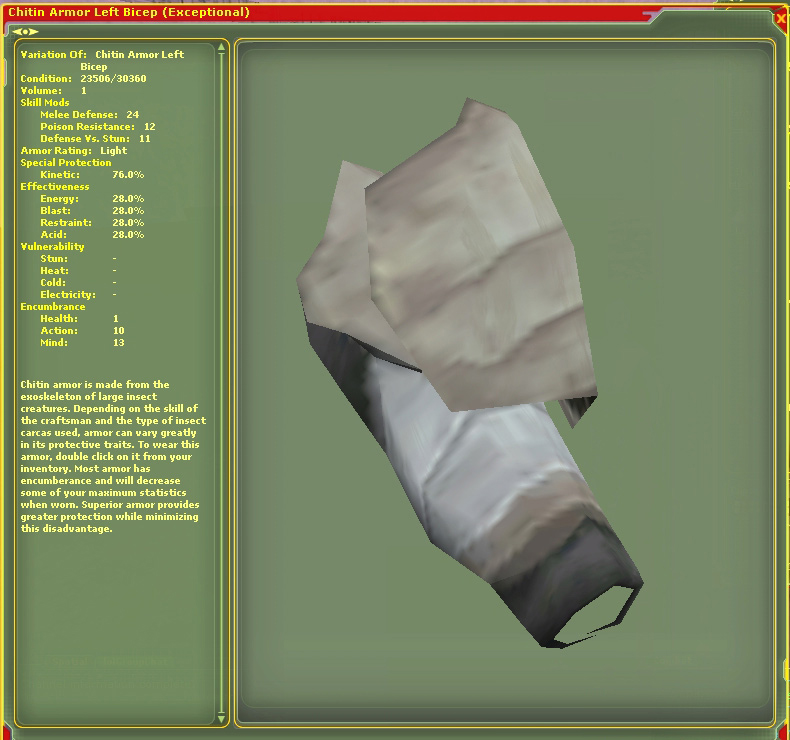Click the 'Vulnerability' heading
Screen dimensions: 790x740
click(x=52, y=247)
